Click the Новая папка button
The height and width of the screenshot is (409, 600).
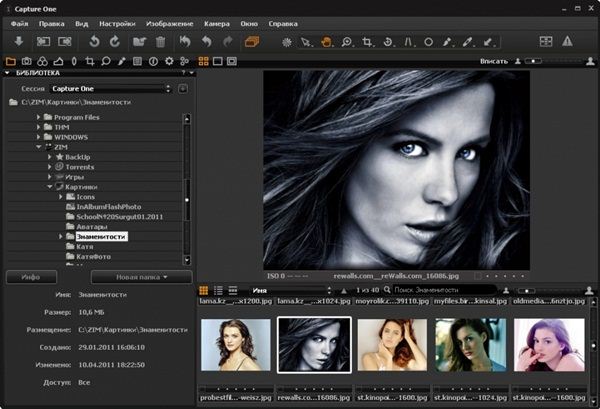point(141,276)
